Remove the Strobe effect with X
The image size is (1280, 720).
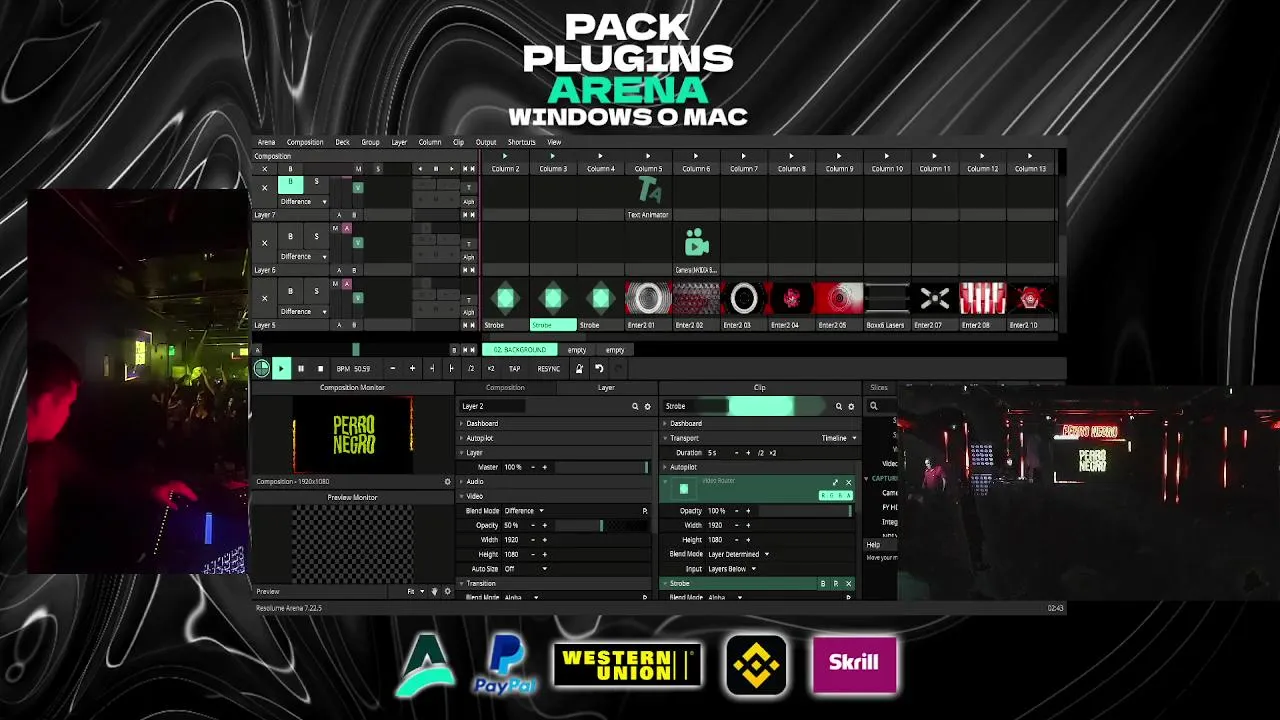[848, 584]
